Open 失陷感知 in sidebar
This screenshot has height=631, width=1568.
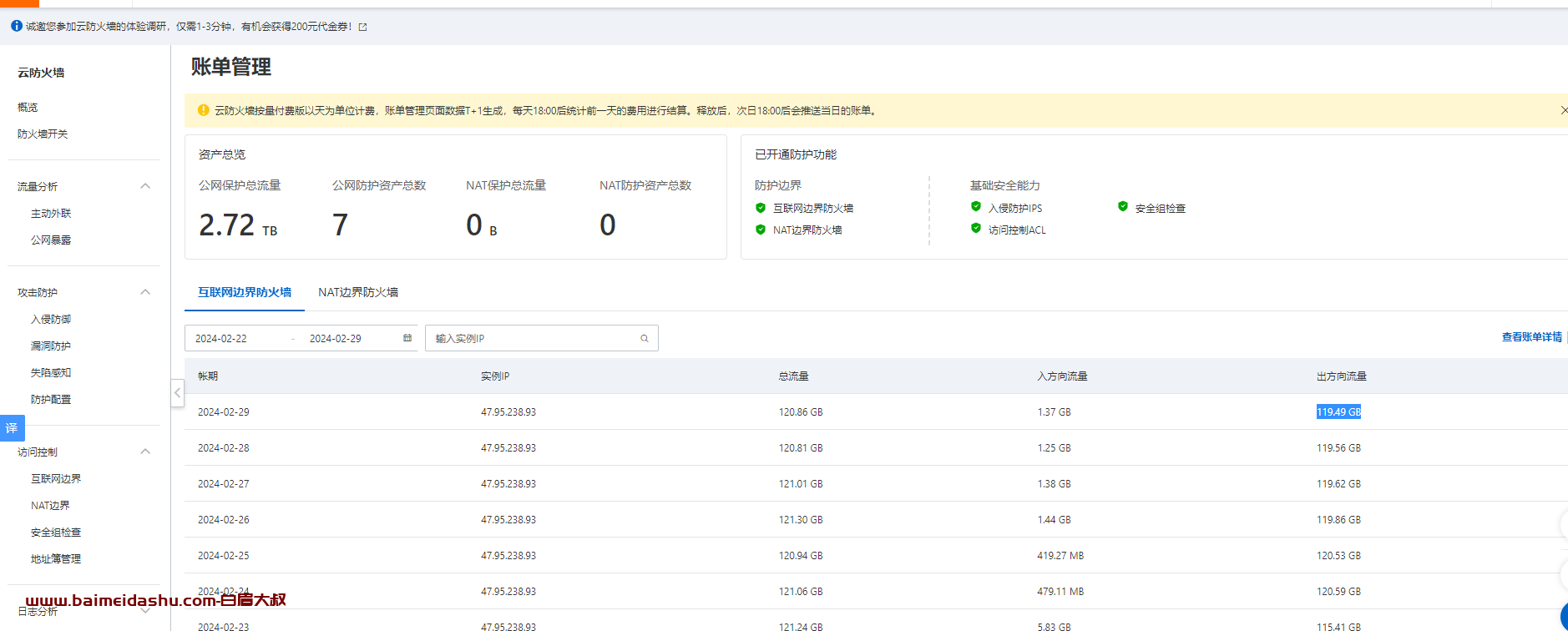51,373
